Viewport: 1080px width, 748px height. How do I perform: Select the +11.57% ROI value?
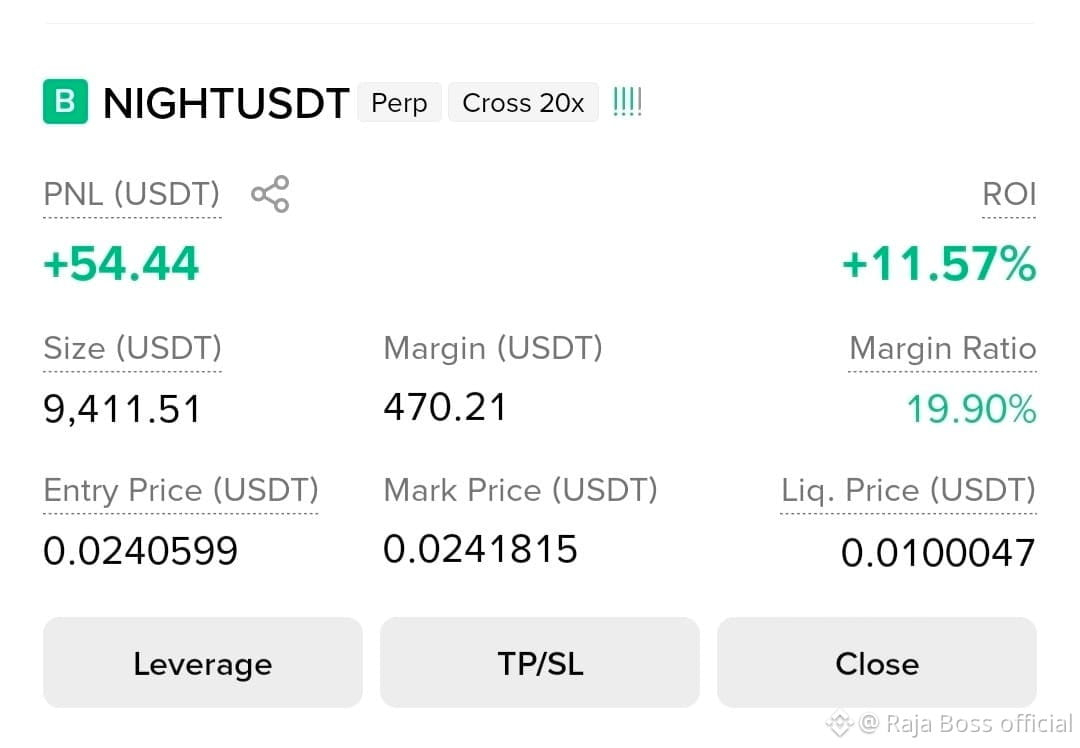pyautogui.click(x=939, y=264)
